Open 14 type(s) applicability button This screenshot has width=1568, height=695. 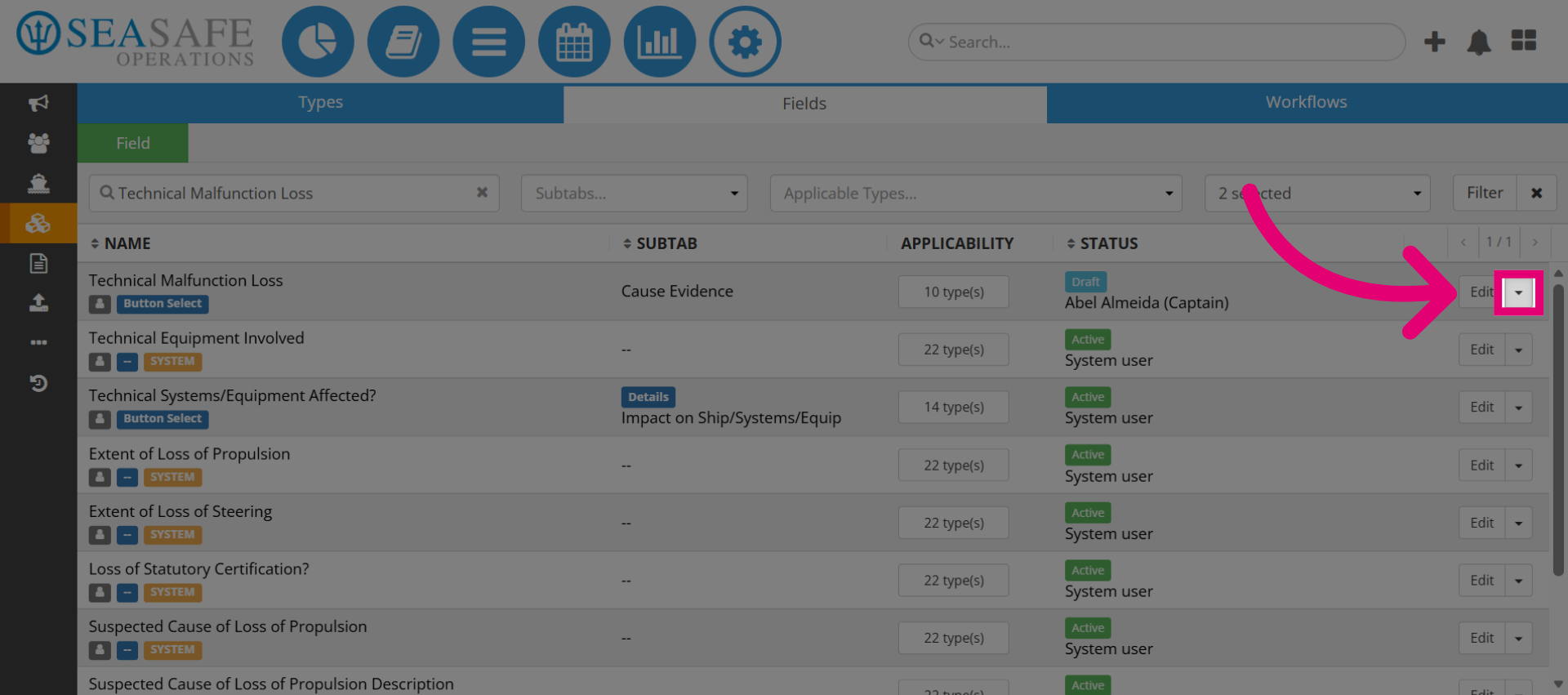(954, 407)
